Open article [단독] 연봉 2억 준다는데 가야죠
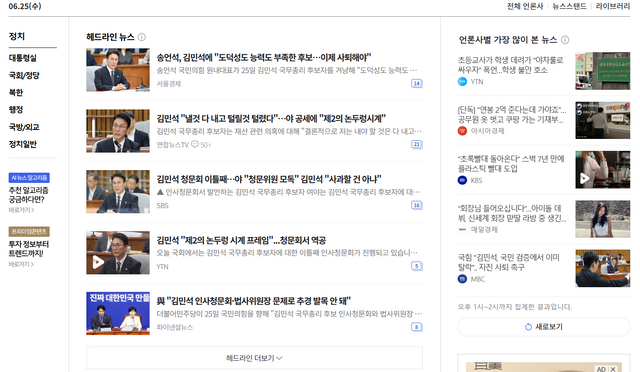 pyautogui.click(x=512, y=114)
